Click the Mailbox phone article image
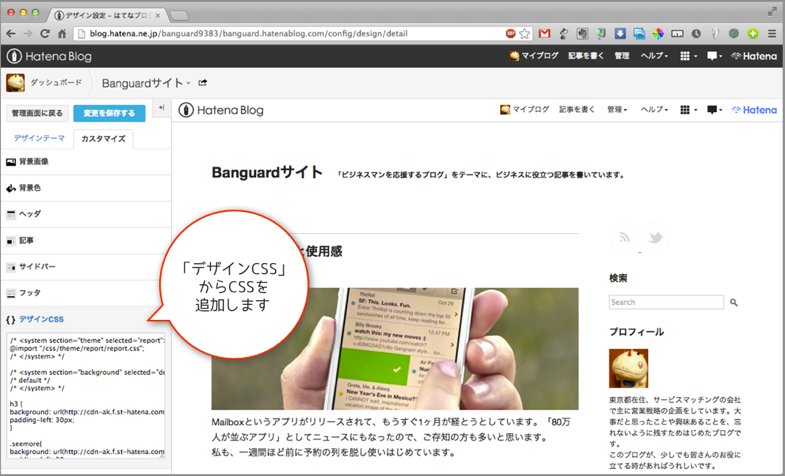Screen dimensions: 785x476 pos(395,349)
